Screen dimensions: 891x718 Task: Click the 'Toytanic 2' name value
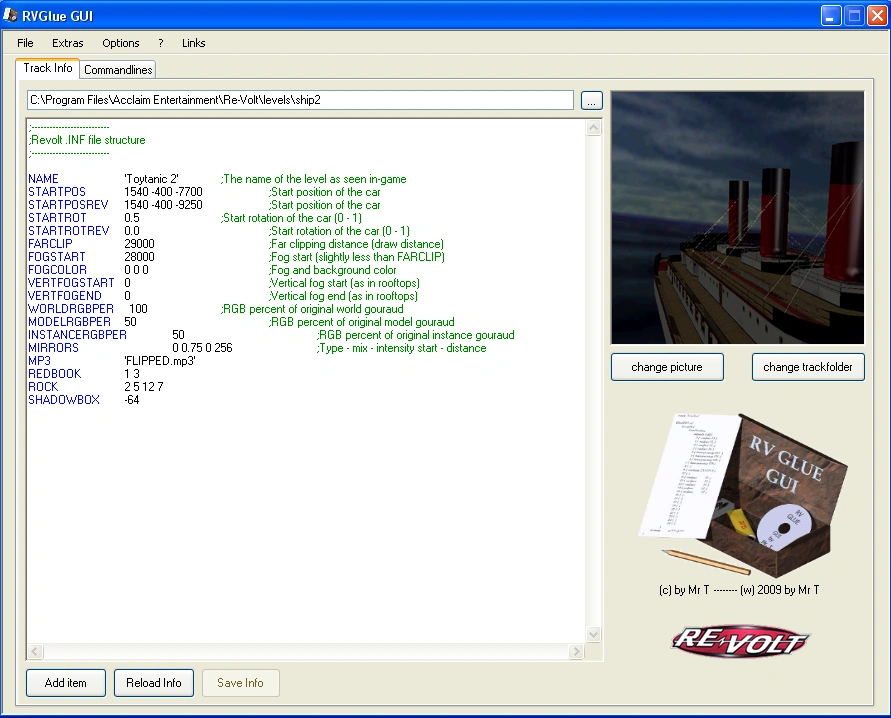pos(151,179)
